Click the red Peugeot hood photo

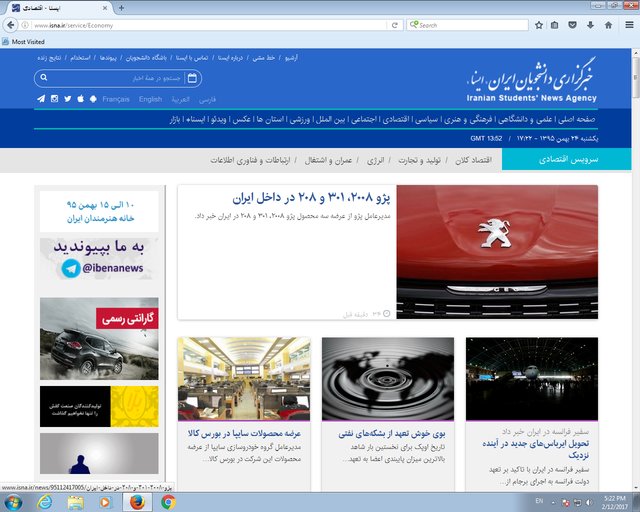497,252
